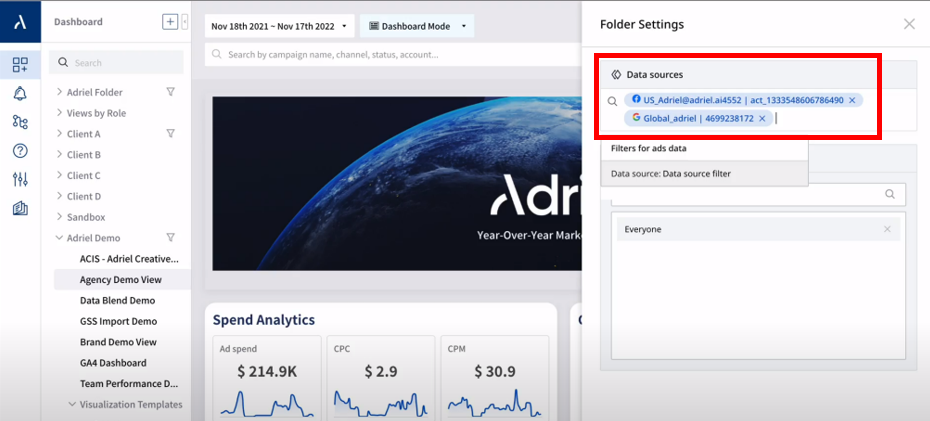Open GA4 Dashboard
This screenshot has width=930, height=421.
113,362
